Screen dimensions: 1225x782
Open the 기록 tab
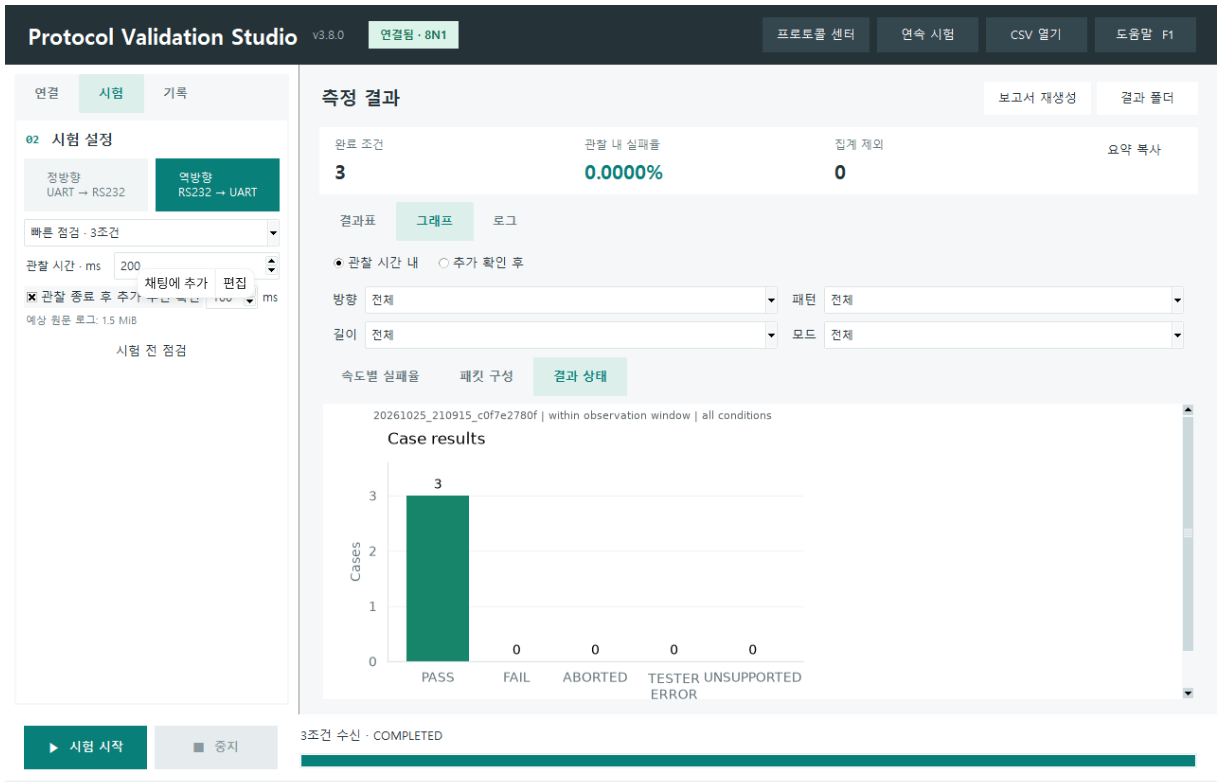175,93
